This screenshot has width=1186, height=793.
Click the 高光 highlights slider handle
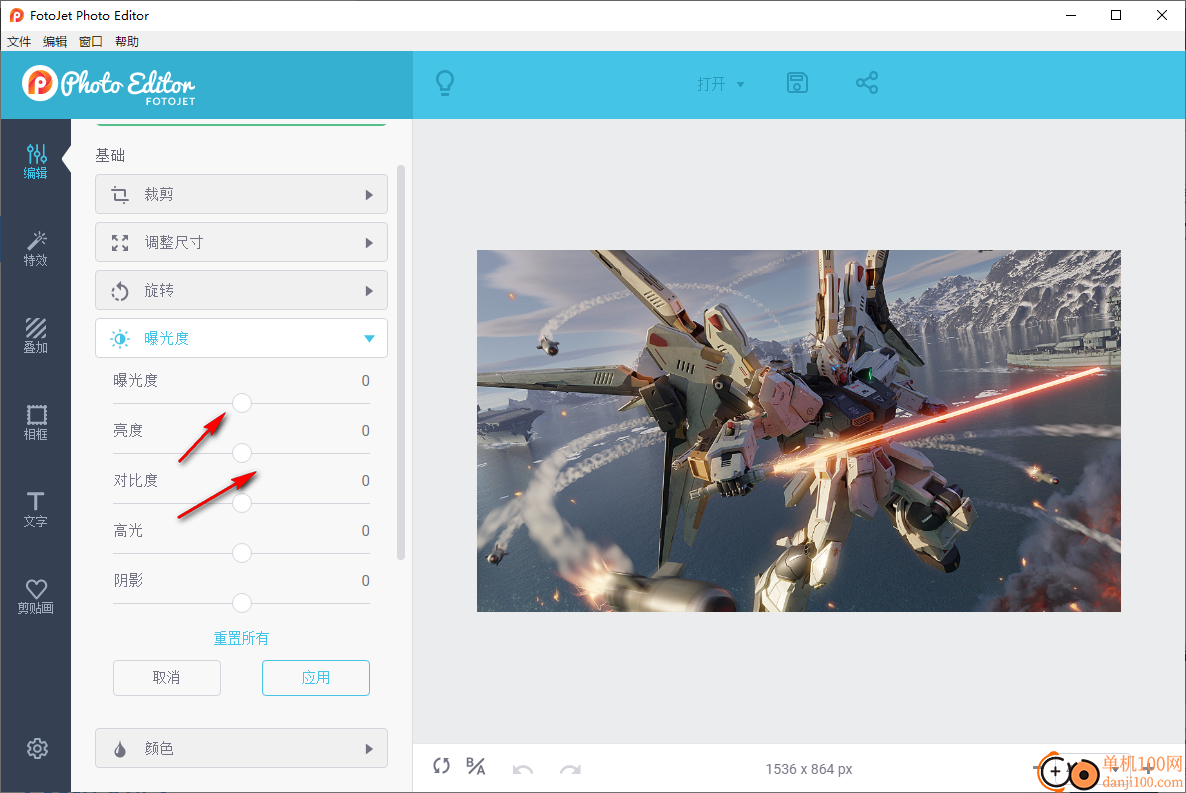(x=242, y=553)
